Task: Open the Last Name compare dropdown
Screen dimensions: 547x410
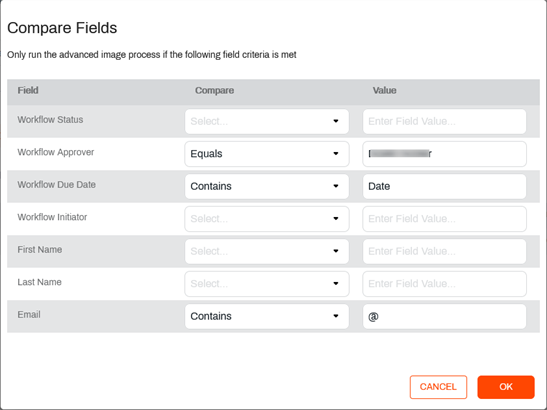Action: pos(267,284)
